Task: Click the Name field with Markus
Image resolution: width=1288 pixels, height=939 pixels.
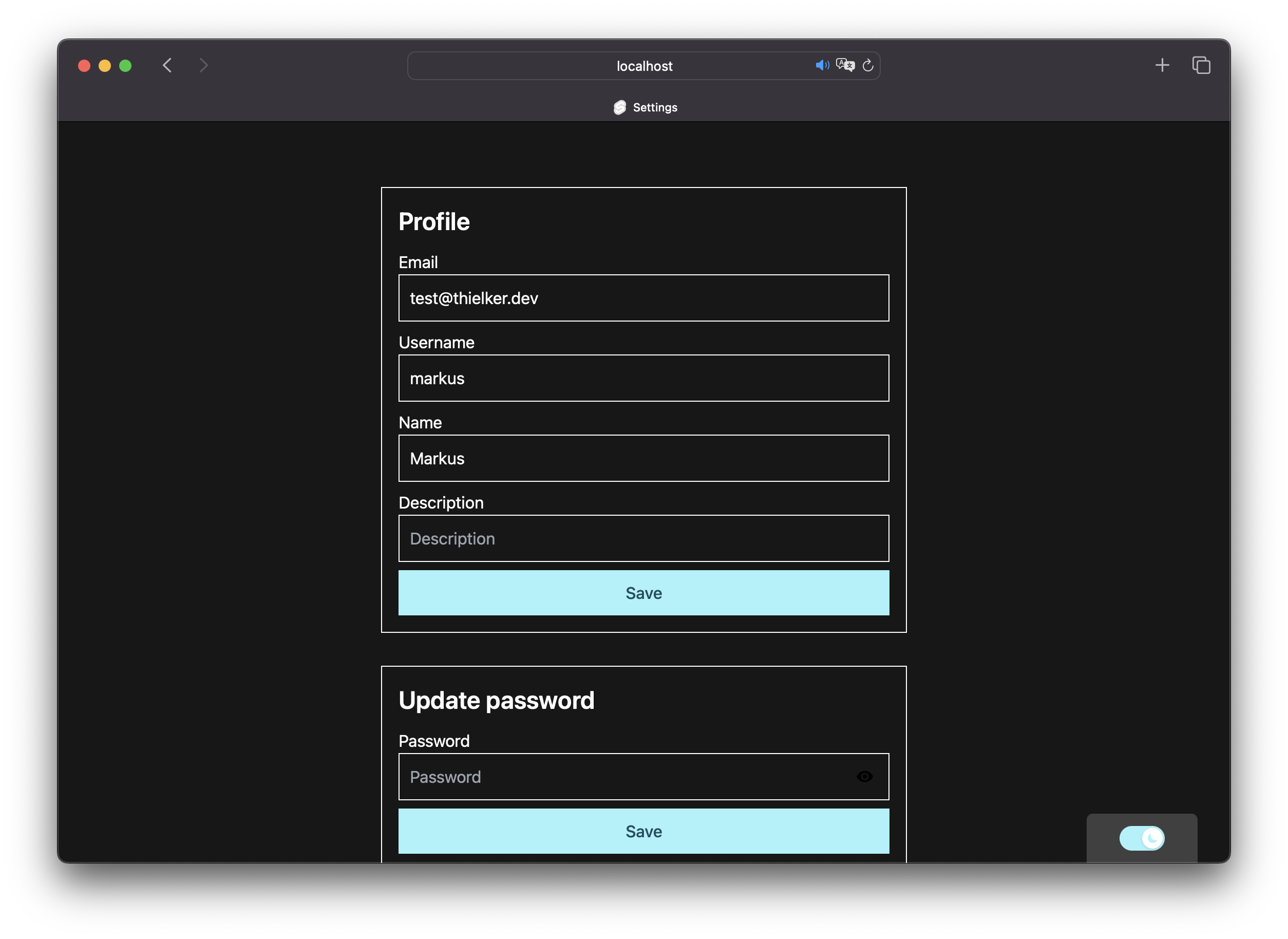Action: 643,458
